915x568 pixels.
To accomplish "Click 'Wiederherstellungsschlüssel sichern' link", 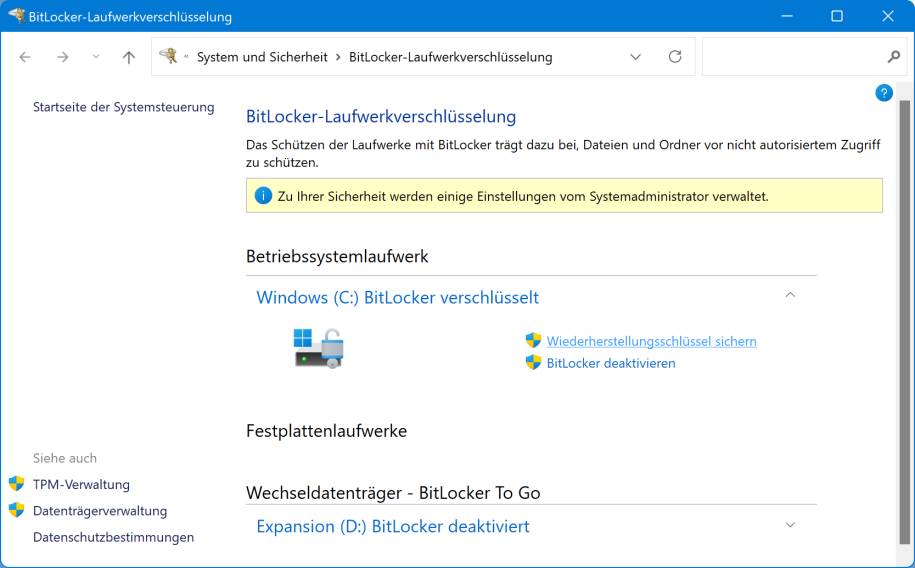I will 651,342.
